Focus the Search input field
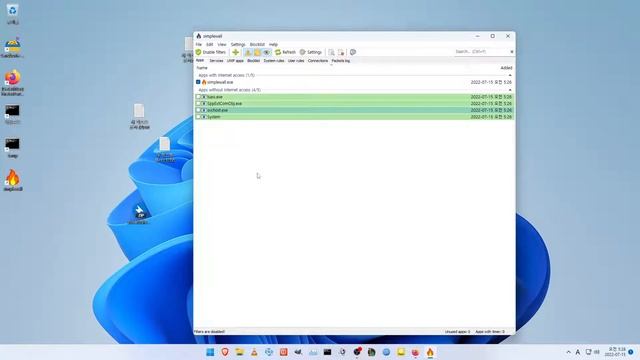 (x=481, y=52)
